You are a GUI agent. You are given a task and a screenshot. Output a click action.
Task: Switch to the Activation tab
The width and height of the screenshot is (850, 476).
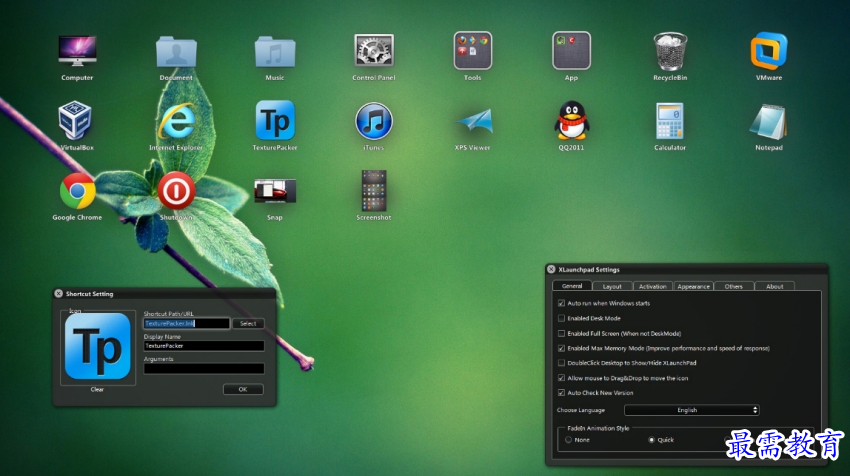coord(653,286)
